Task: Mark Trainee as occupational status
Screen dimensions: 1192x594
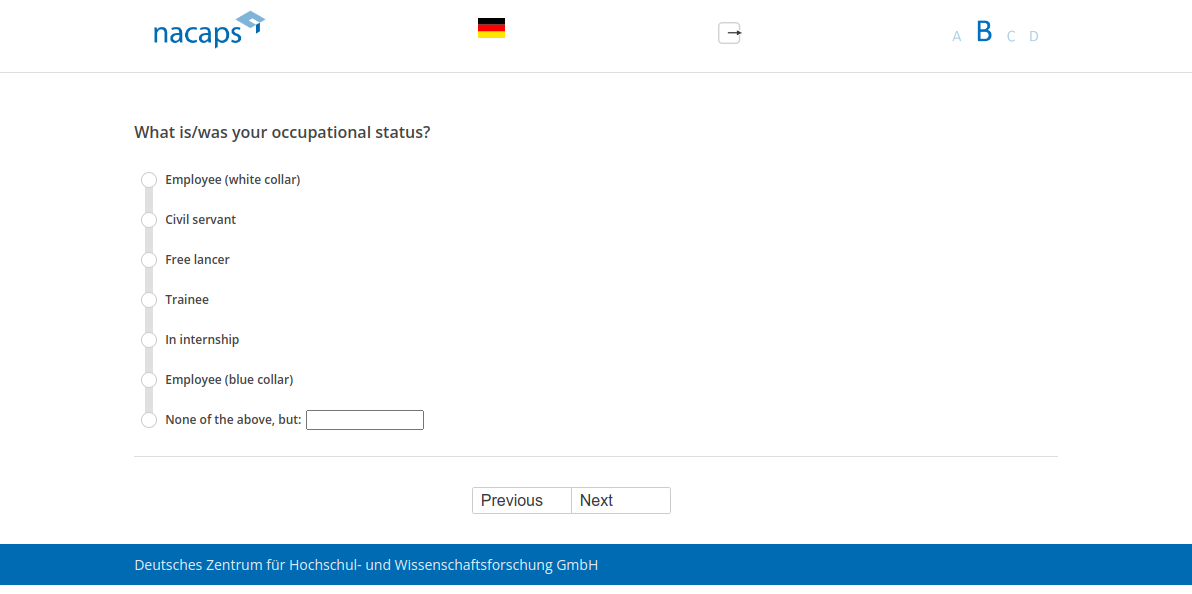Action: 149,300
